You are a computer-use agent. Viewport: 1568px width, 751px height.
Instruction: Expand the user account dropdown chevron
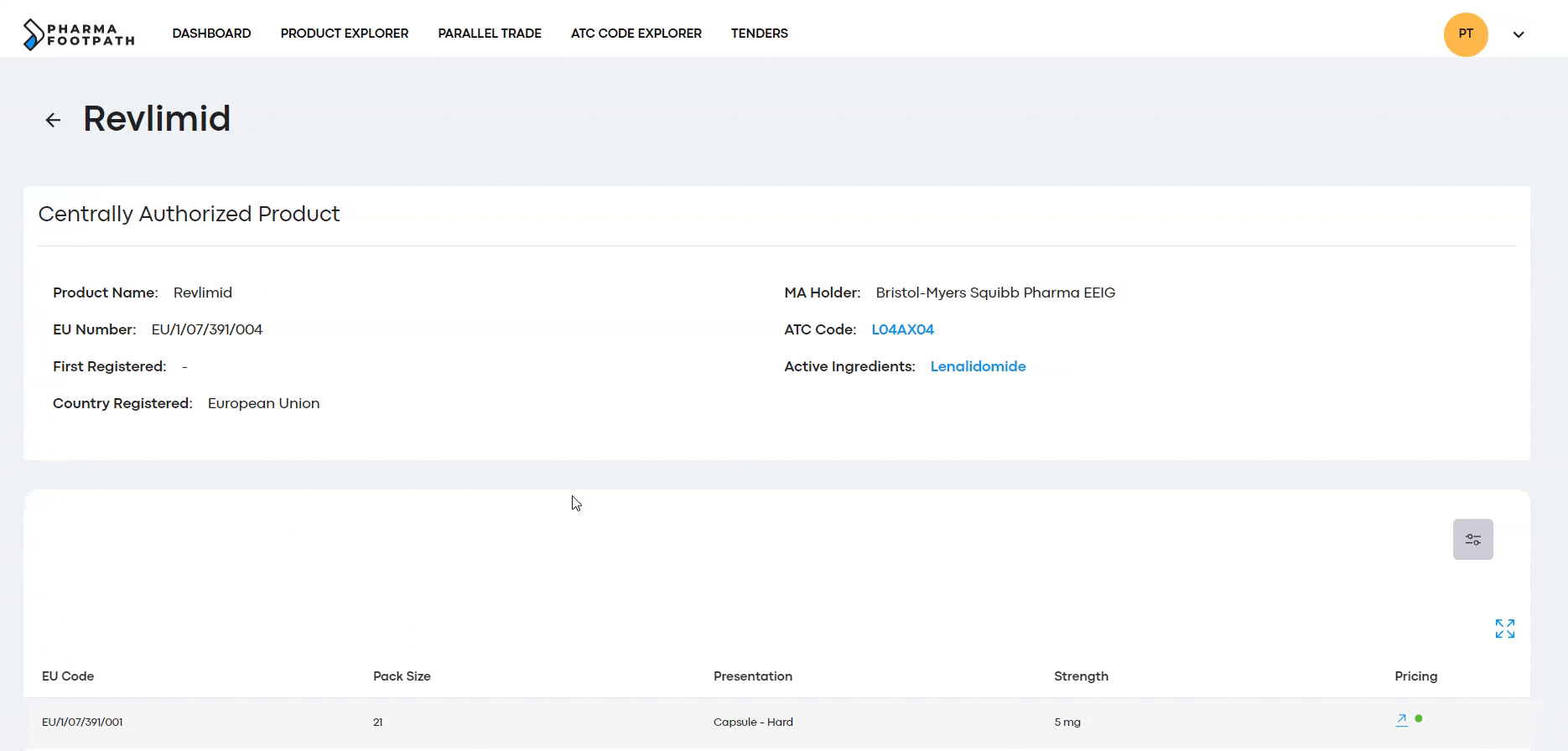[x=1519, y=34]
